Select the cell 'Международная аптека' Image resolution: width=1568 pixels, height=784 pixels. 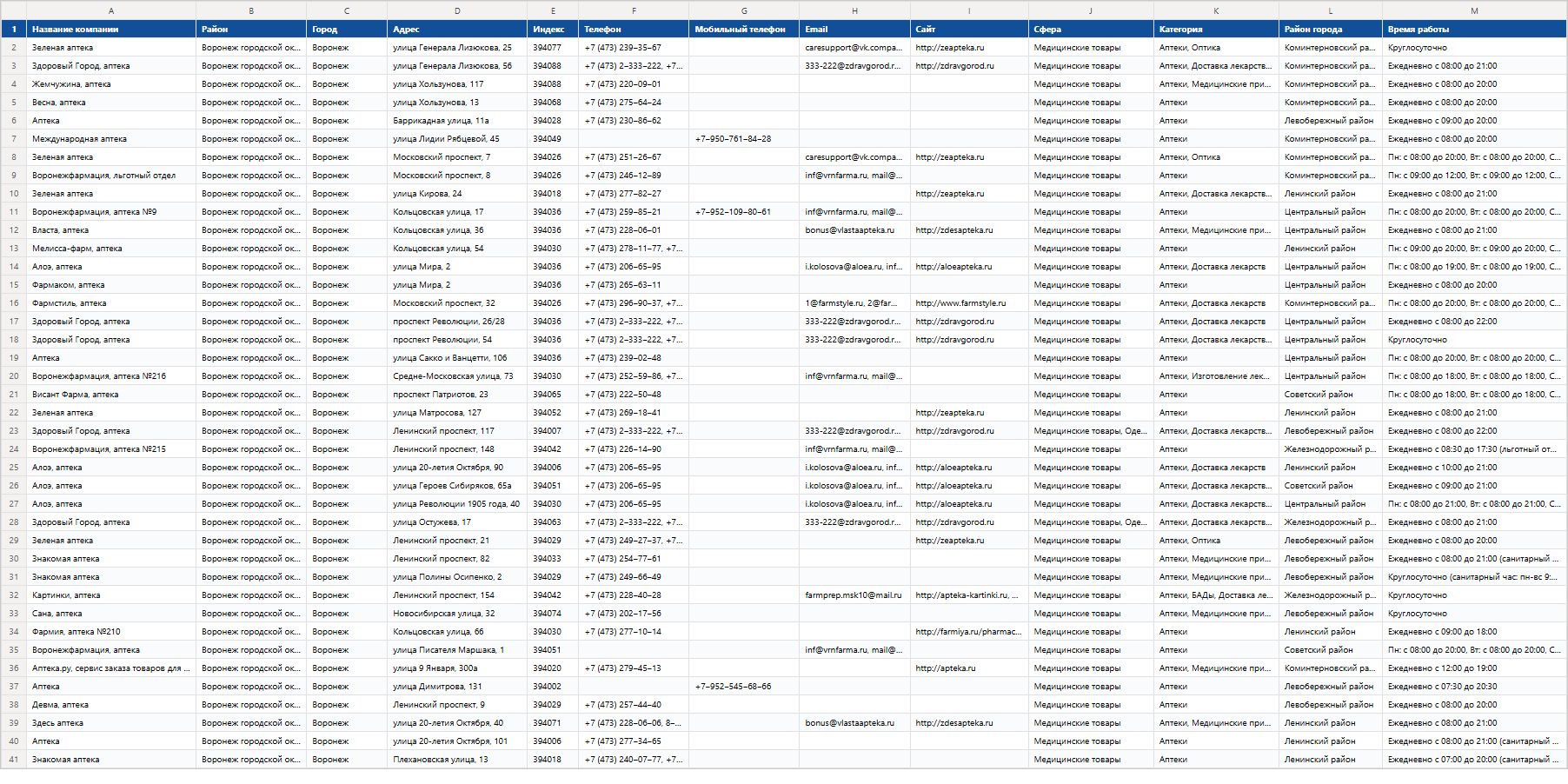(x=111, y=139)
